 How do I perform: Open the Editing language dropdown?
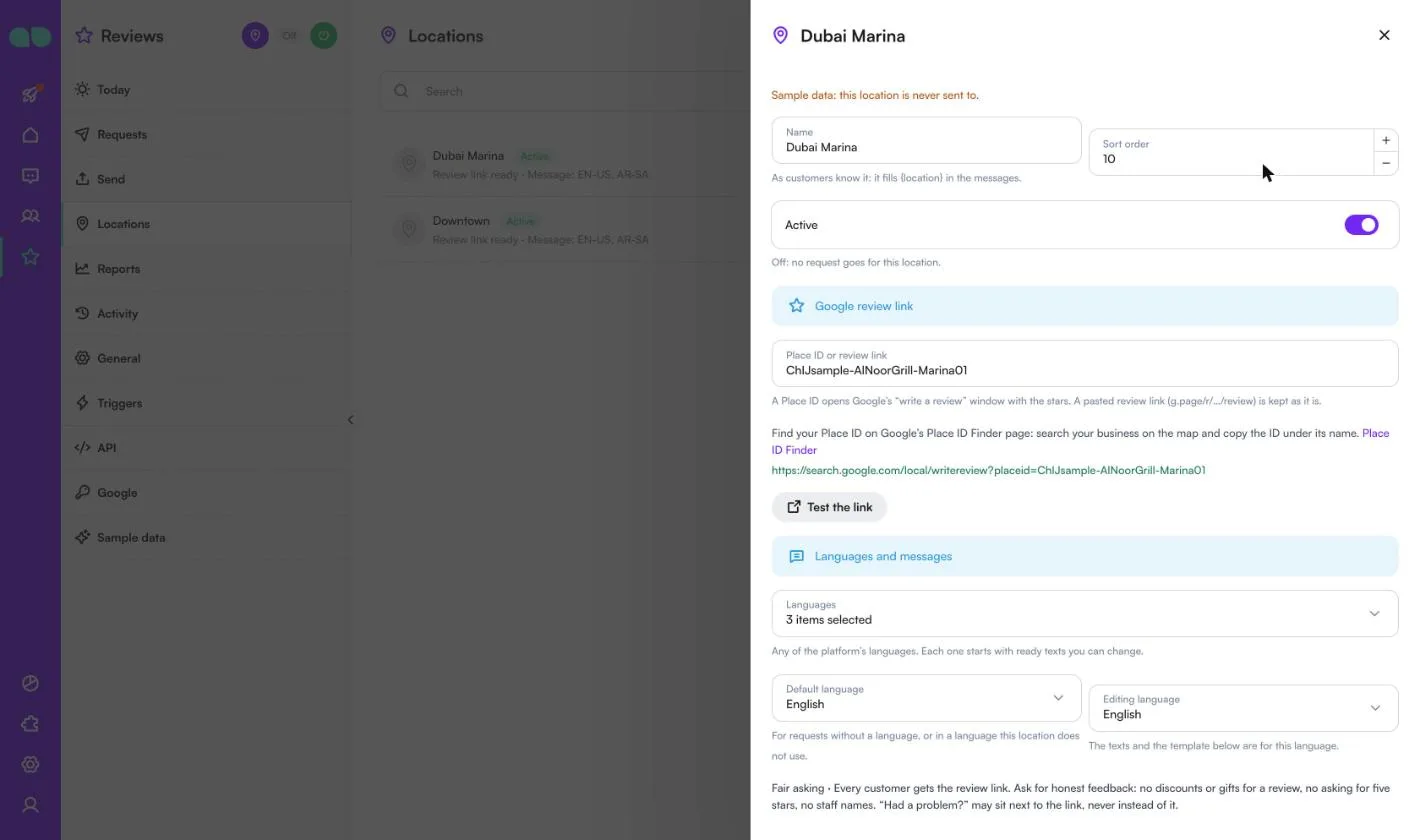[x=1243, y=708]
